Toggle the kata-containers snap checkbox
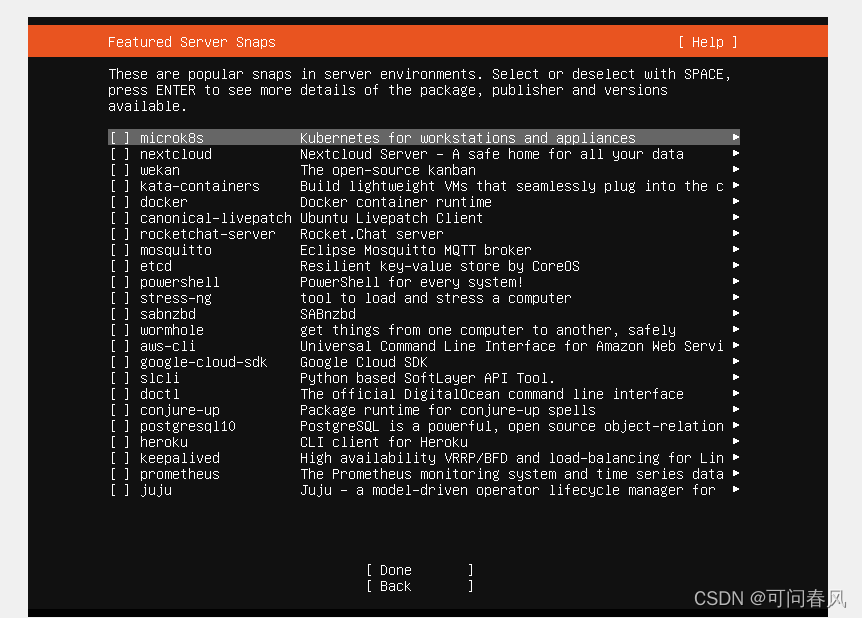This screenshot has height=618, width=862. coord(120,186)
